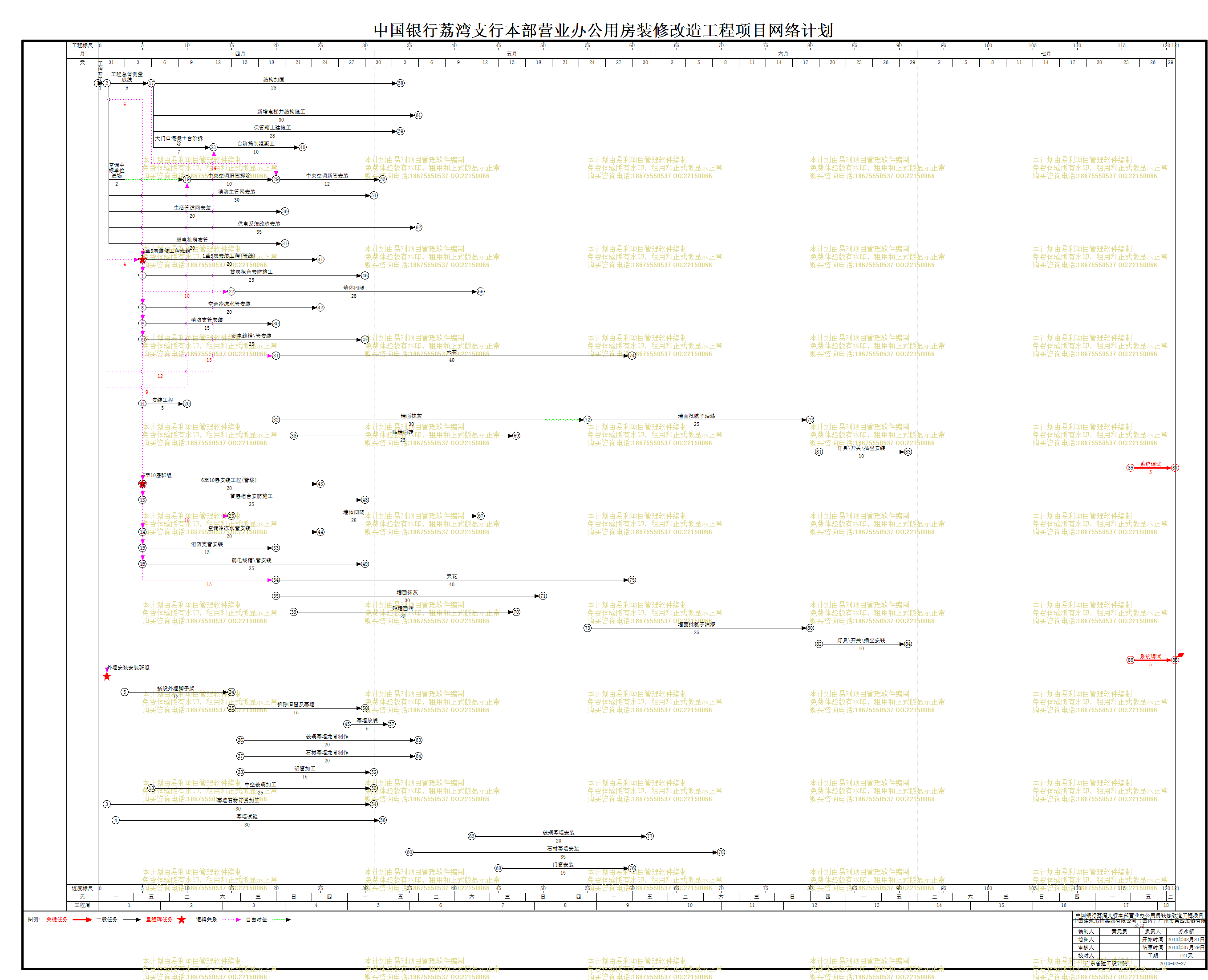Select the red milestone star for 6至10层班组
This screenshot has height=980, width=1208.
pos(142,484)
